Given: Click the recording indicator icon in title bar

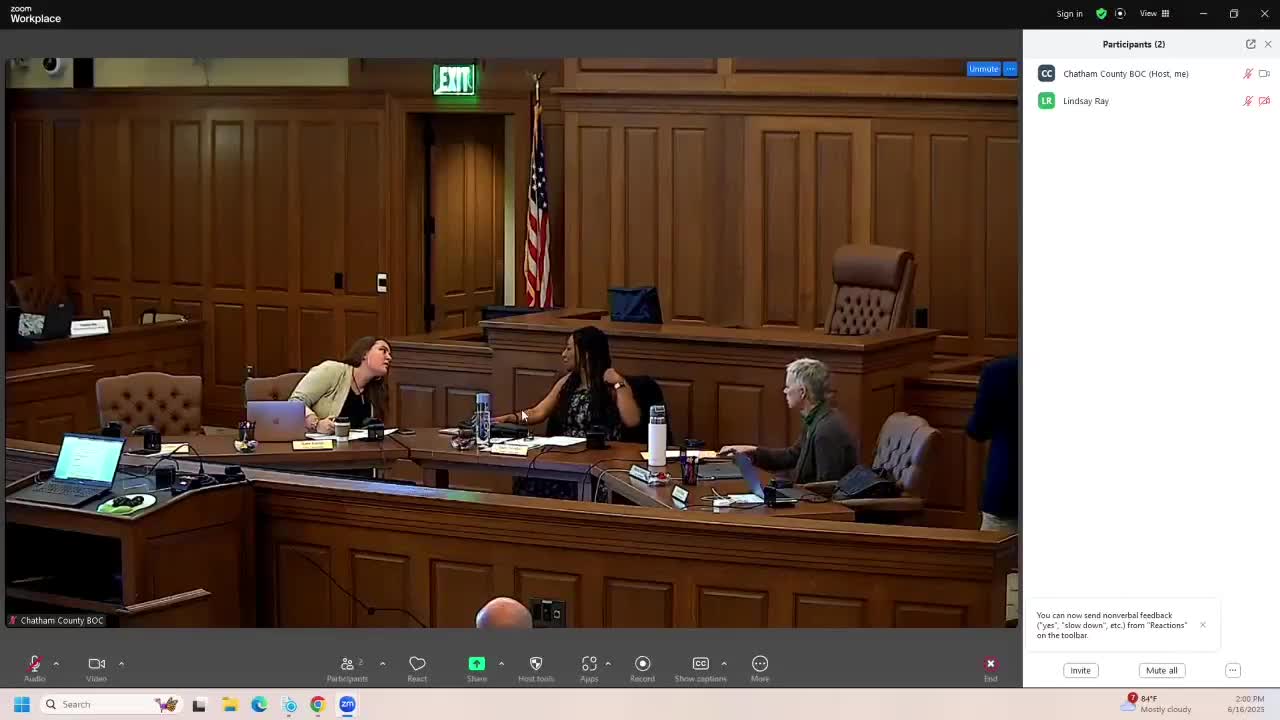Looking at the screenshot, I should point(1120,14).
